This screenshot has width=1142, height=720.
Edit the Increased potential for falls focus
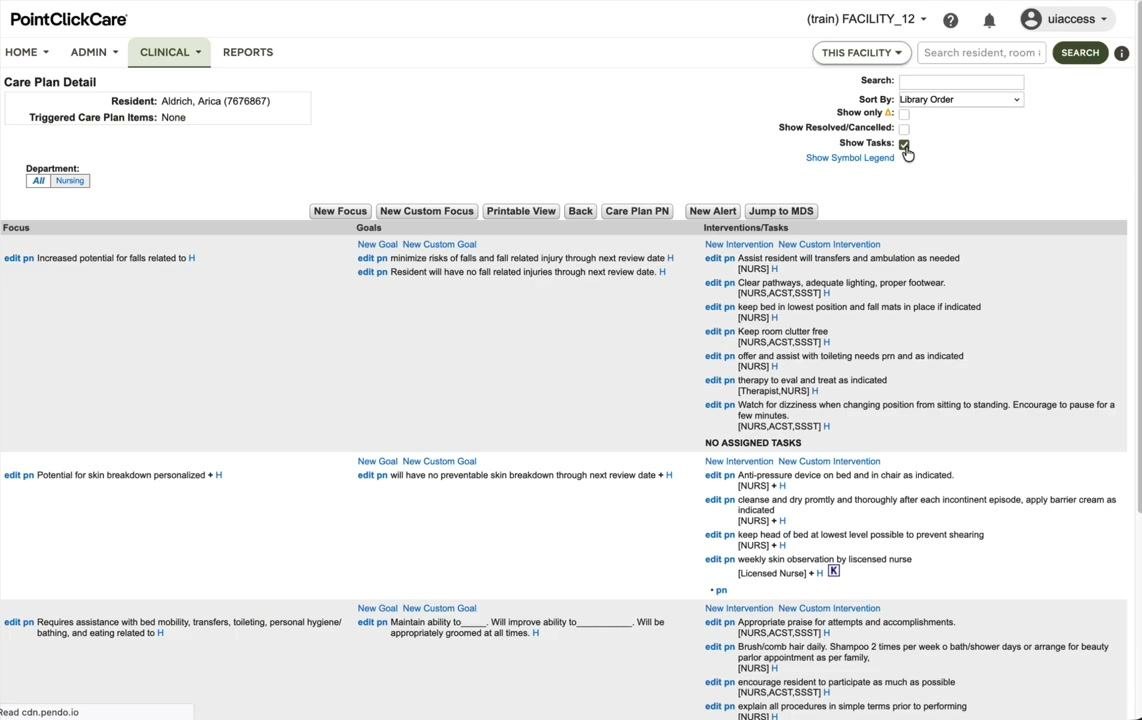point(12,258)
